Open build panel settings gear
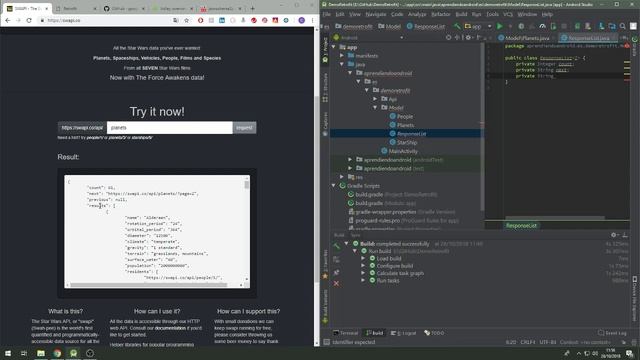This screenshot has width=640, height=360. 614,235
